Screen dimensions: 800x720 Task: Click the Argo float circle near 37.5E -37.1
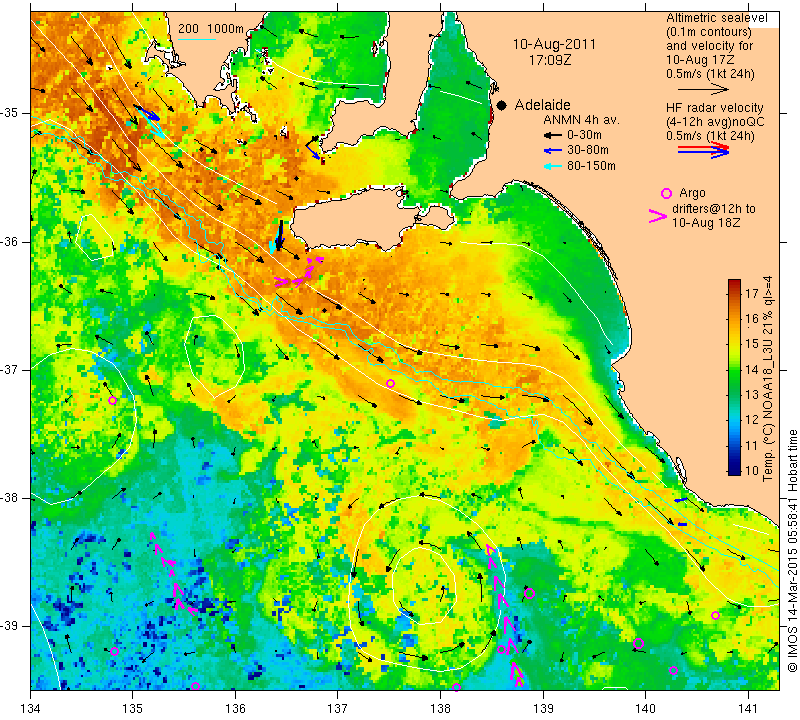click(x=390, y=383)
